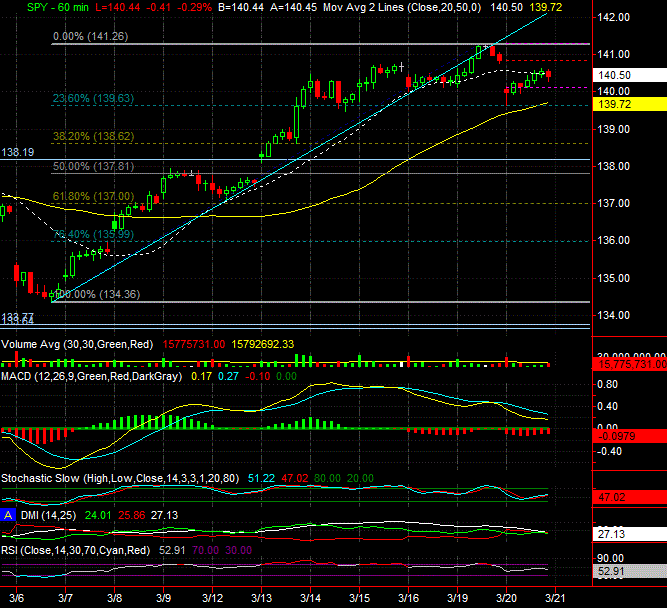Select the 0.00% (141.26) Fibonacci label
The image size is (667, 608).
click(91, 36)
